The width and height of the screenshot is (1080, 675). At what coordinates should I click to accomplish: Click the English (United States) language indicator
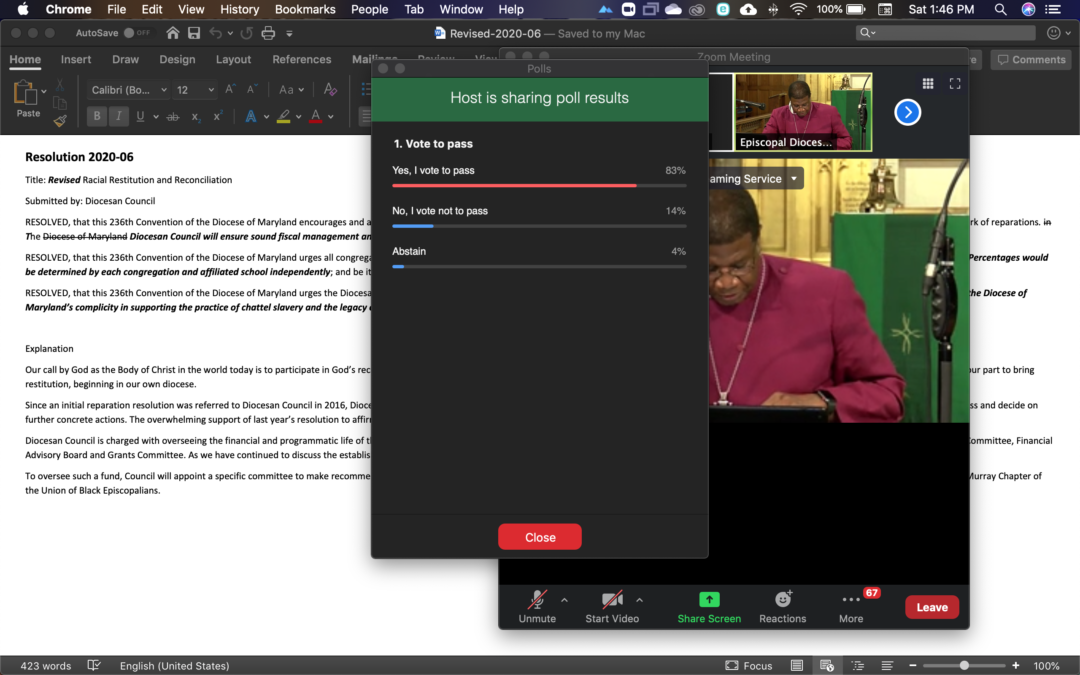(x=174, y=665)
